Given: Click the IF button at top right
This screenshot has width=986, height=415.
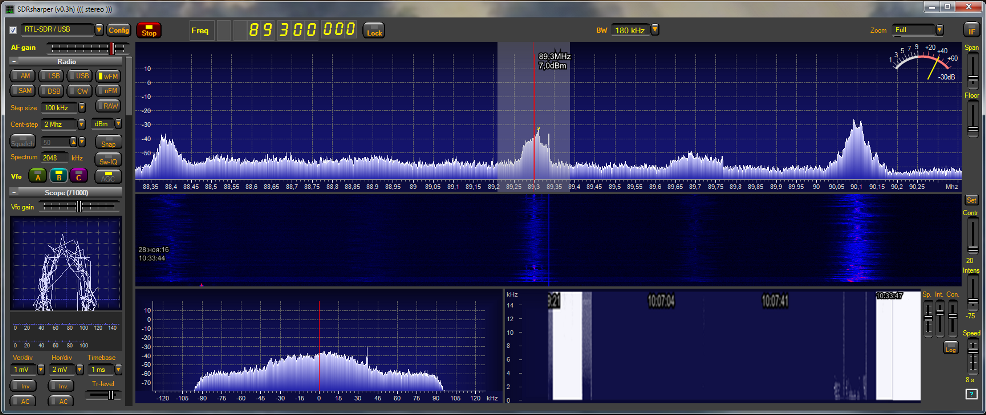Looking at the screenshot, I should tap(972, 31).
